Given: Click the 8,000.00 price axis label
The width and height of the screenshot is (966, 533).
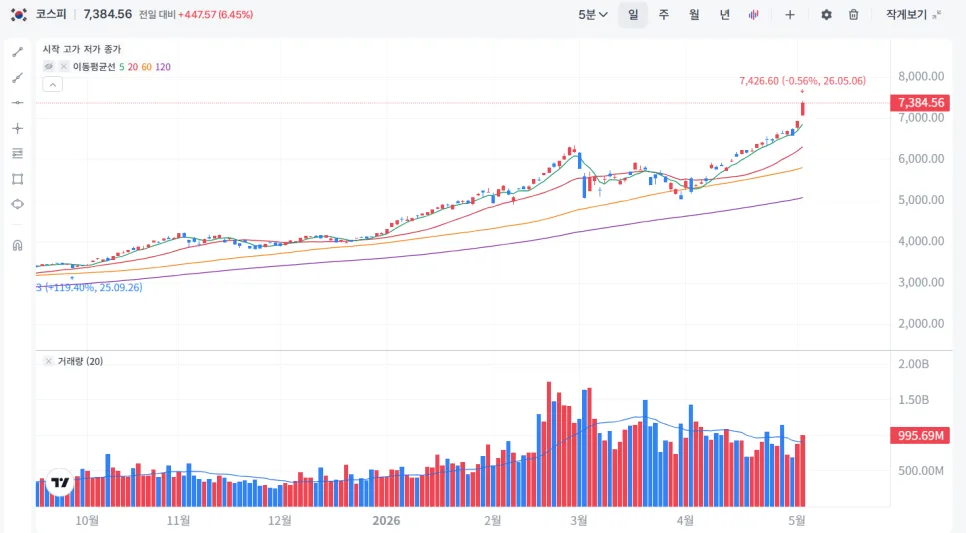Looking at the screenshot, I should (921, 76).
